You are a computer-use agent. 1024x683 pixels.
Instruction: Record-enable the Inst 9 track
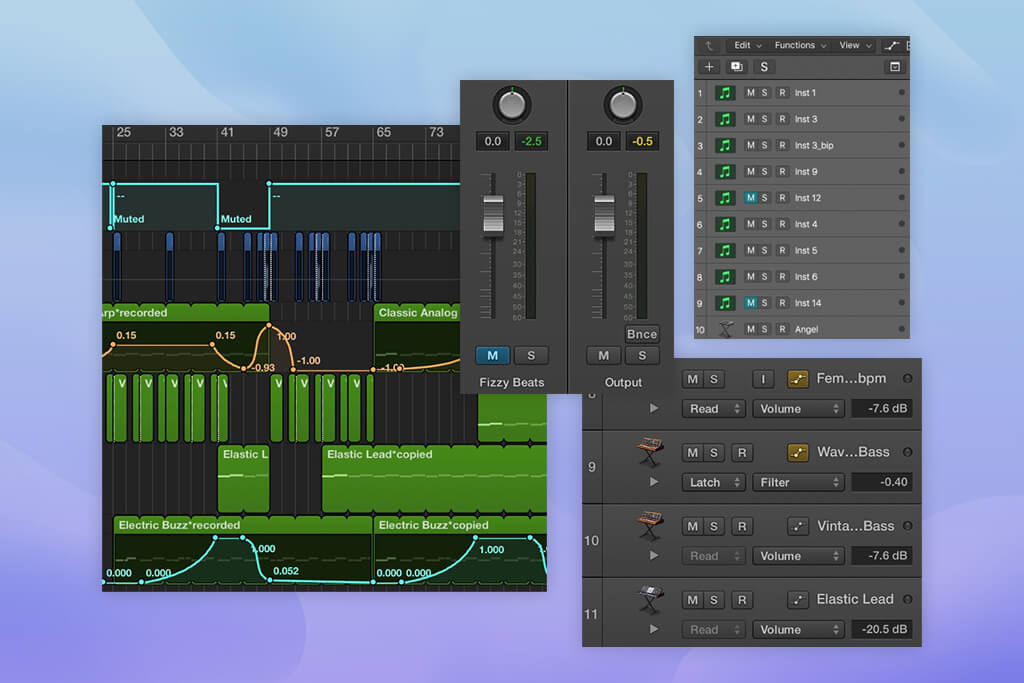point(782,172)
